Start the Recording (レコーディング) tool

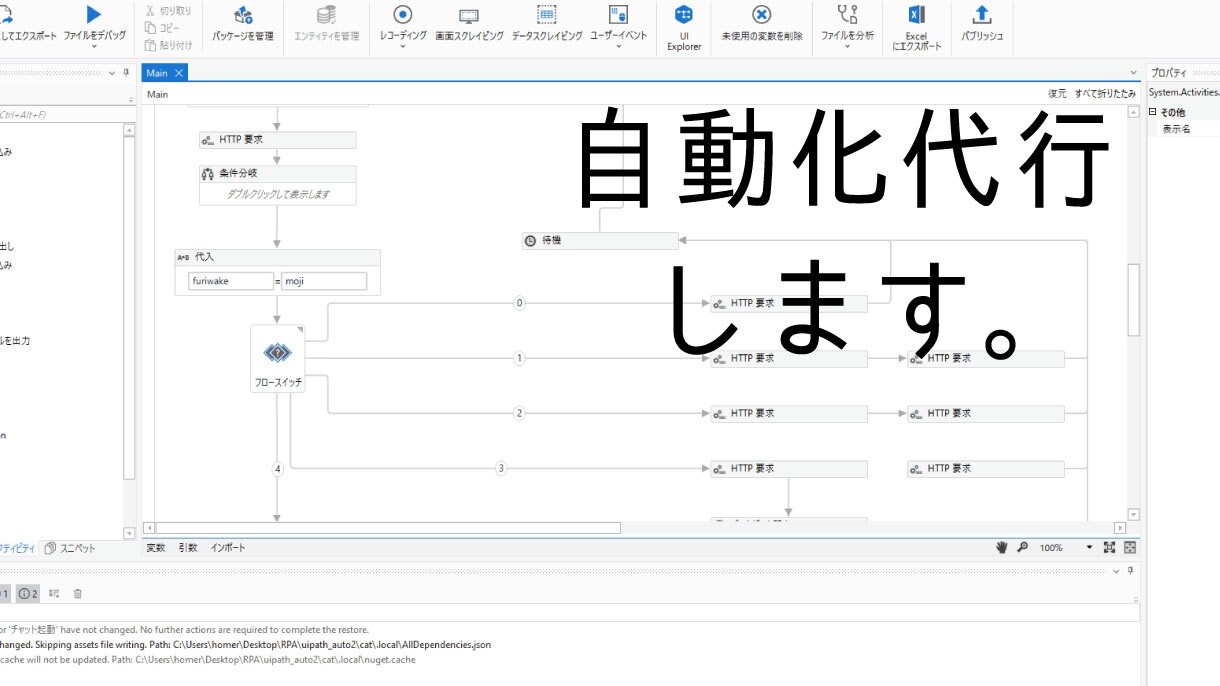(403, 25)
